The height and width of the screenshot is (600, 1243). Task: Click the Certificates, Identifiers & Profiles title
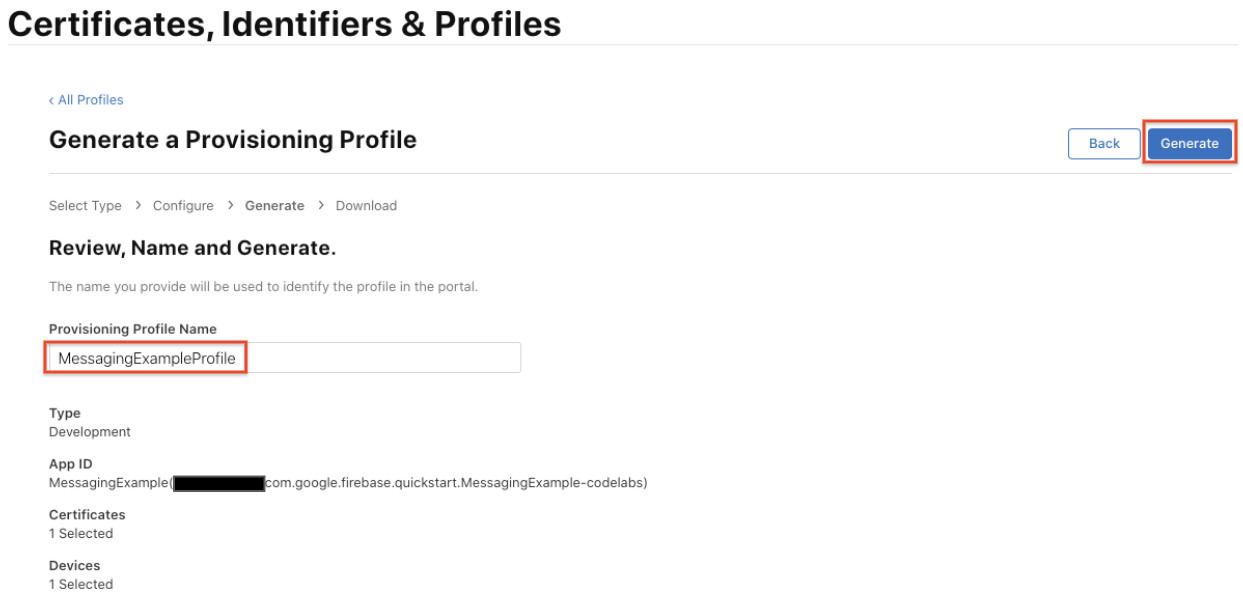tap(284, 24)
